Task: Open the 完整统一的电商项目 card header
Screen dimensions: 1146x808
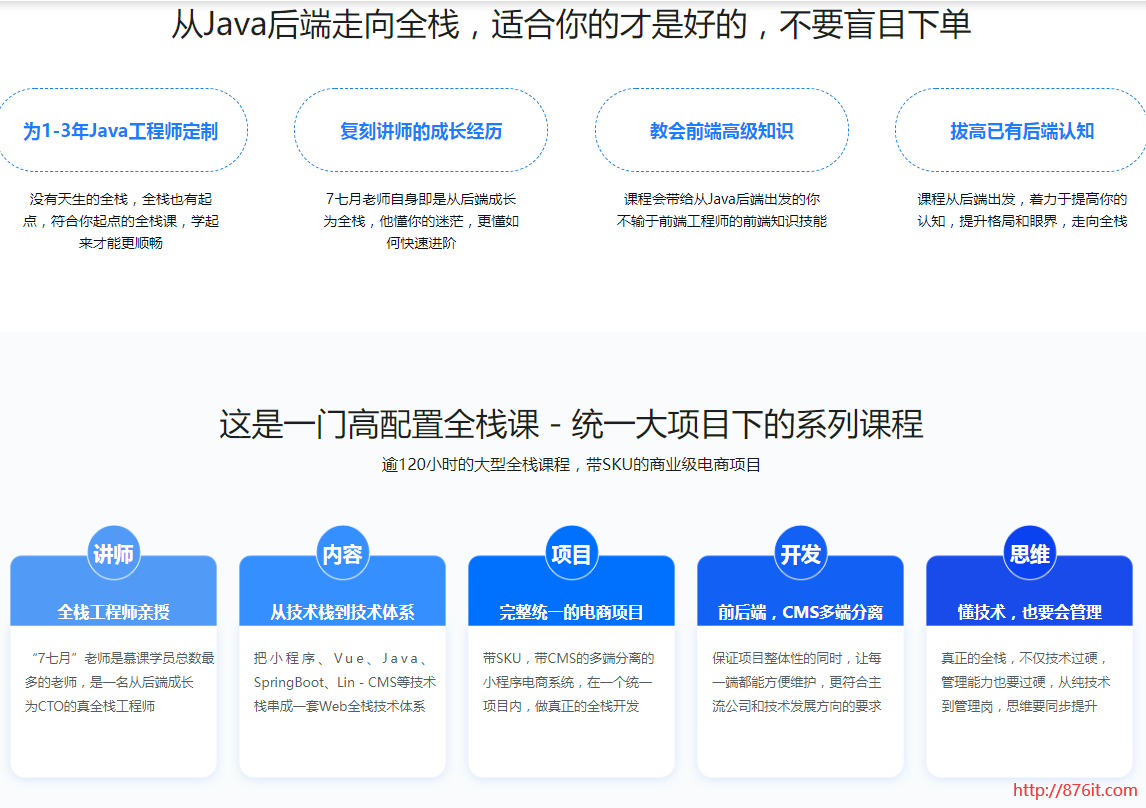Action: click(571, 591)
